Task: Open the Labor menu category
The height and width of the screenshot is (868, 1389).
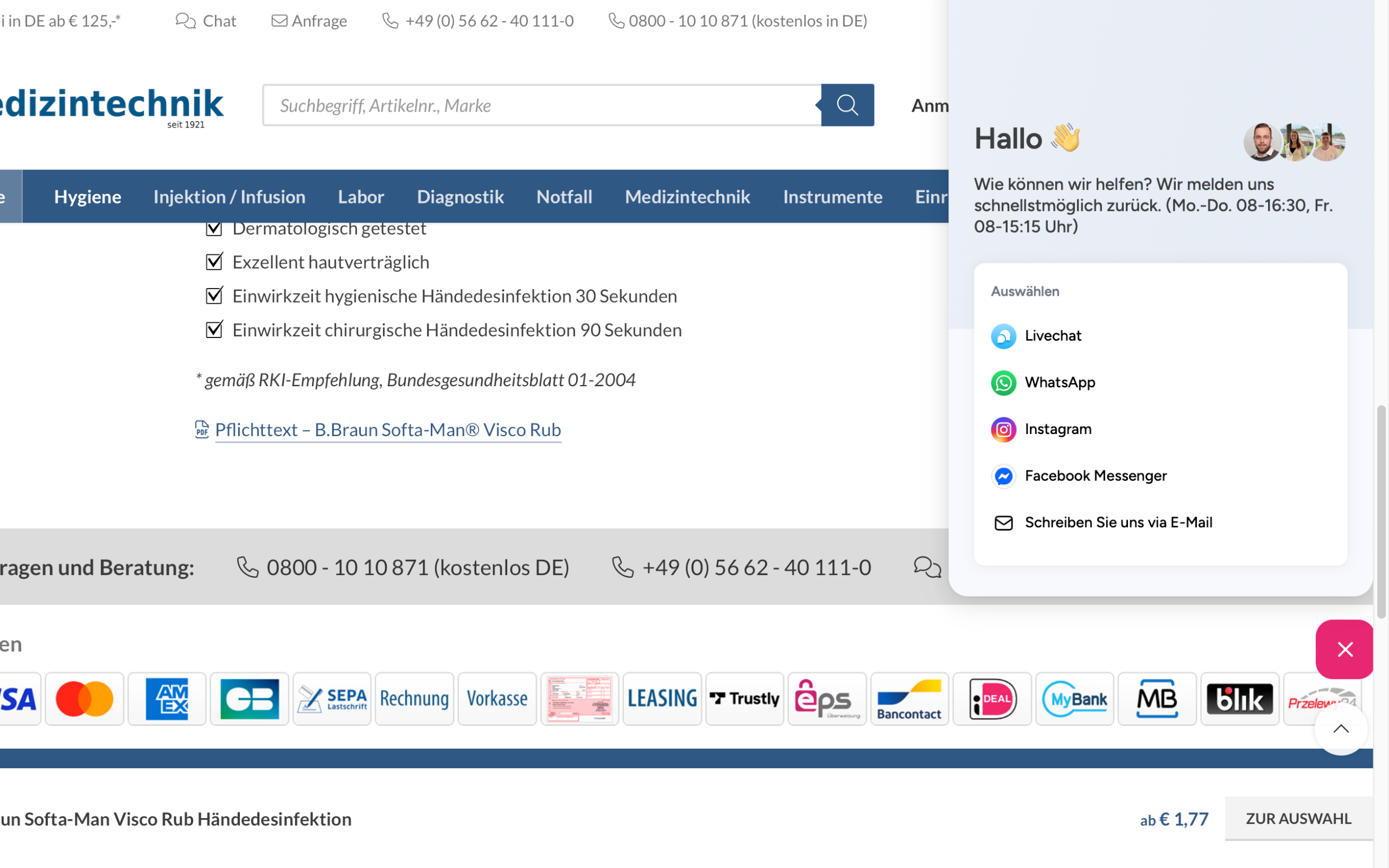Action: pyautogui.click(x=361, y=196)
